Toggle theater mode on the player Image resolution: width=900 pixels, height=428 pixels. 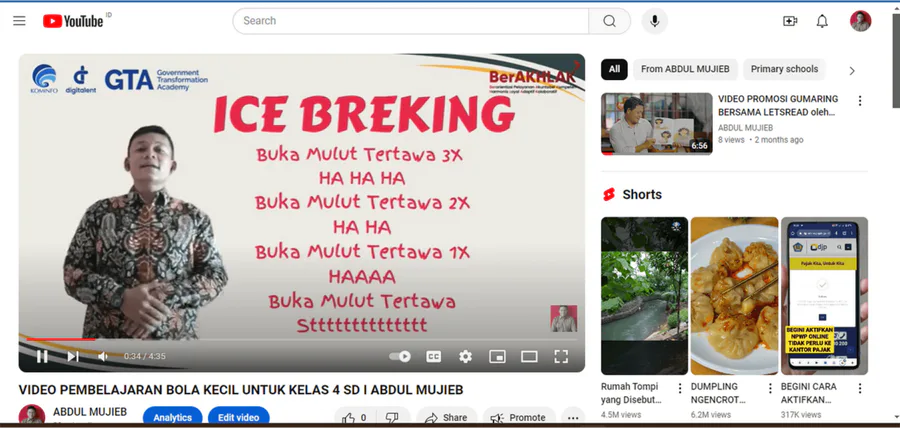[529, 356]
